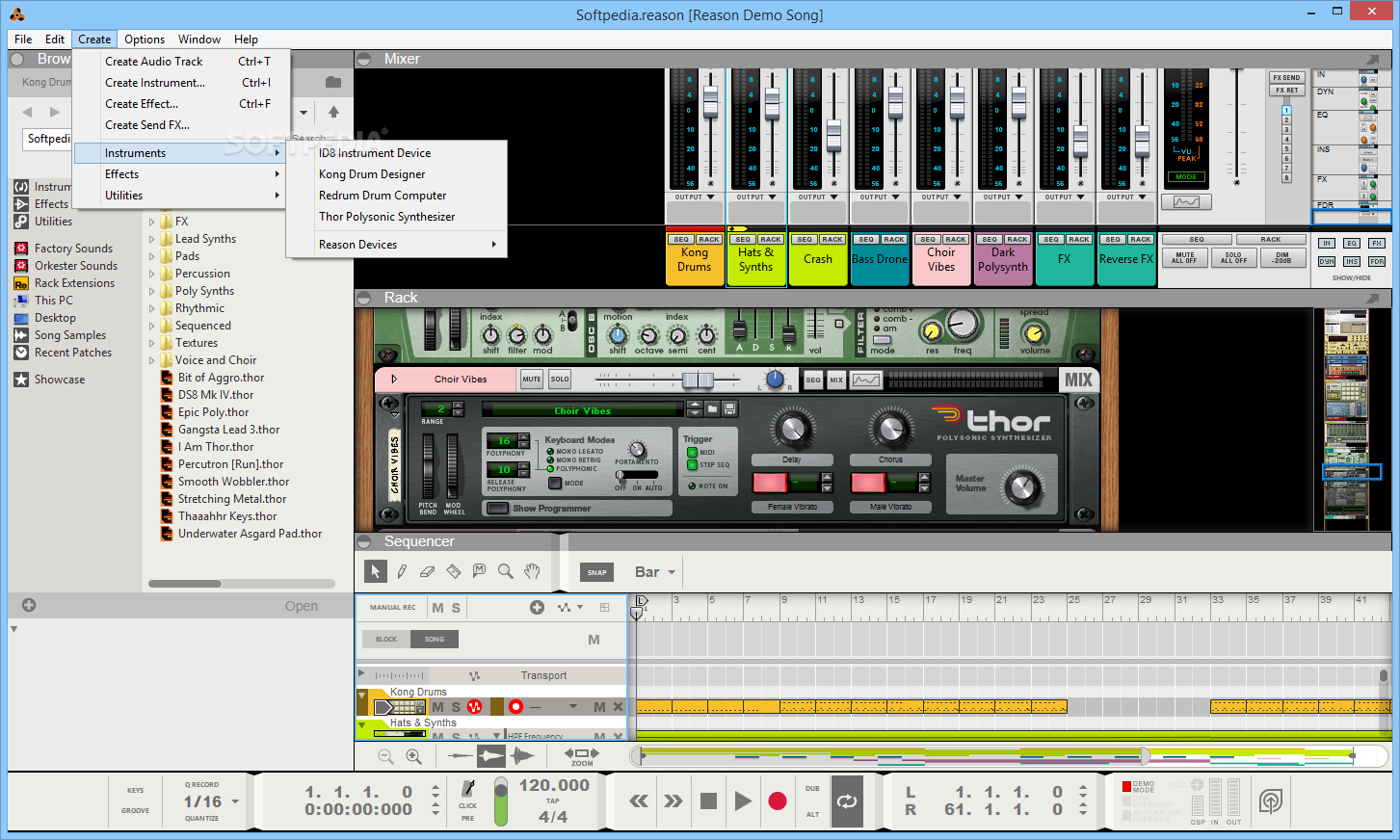The height and width of the screenshot is (840, 1400).
Task: Click the Play transport button
Action: (x=743, y=801)
